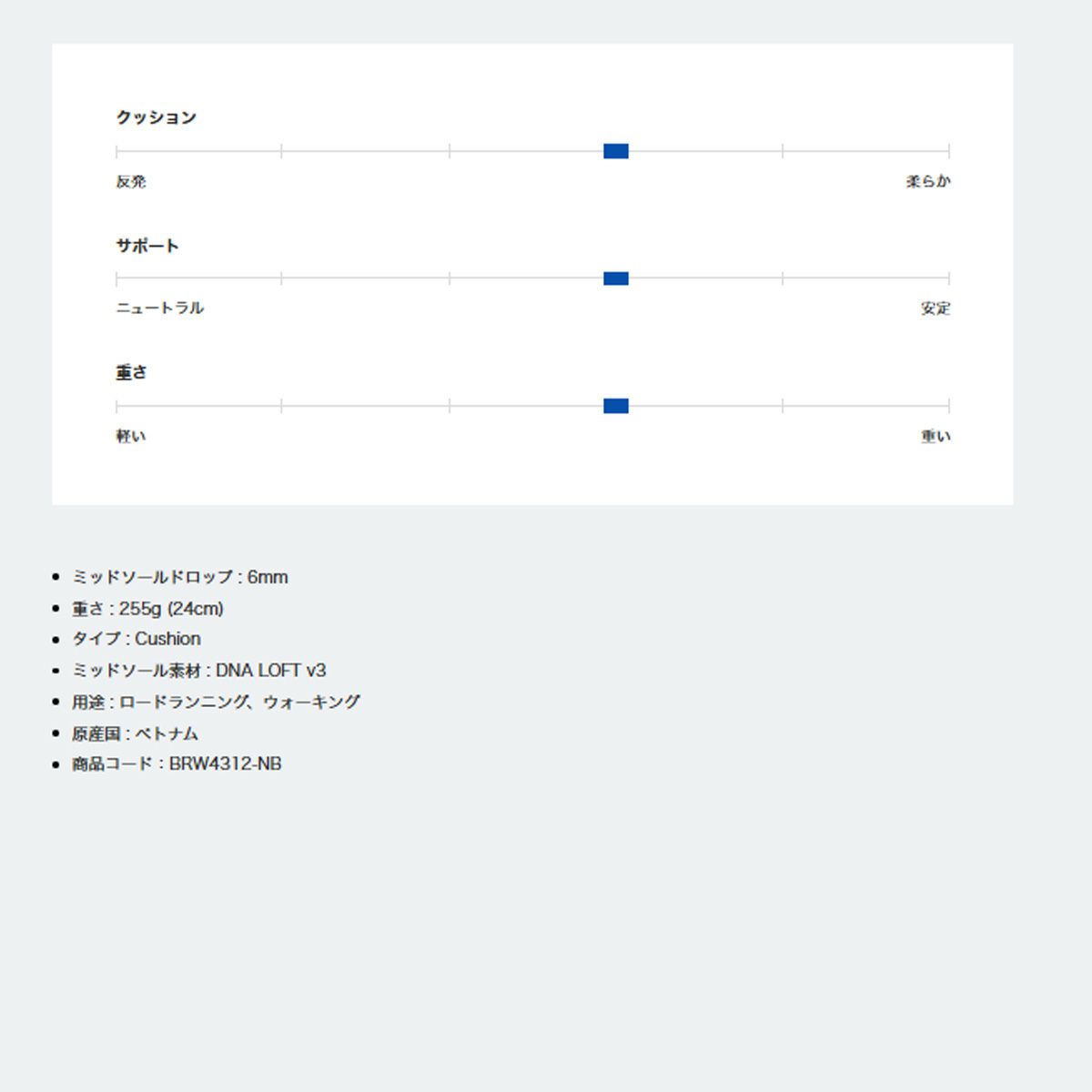Click the blue marker on クッション slider

coord(616,151)
